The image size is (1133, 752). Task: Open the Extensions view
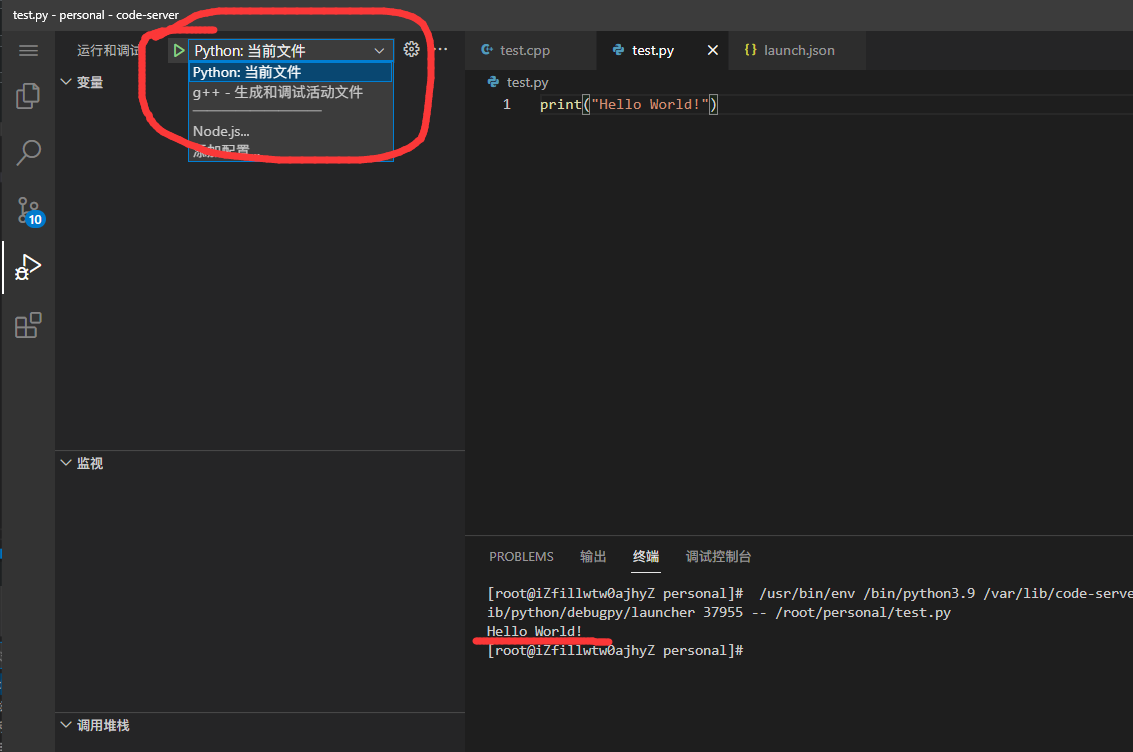pyautogui.click(x=28, y=325)
